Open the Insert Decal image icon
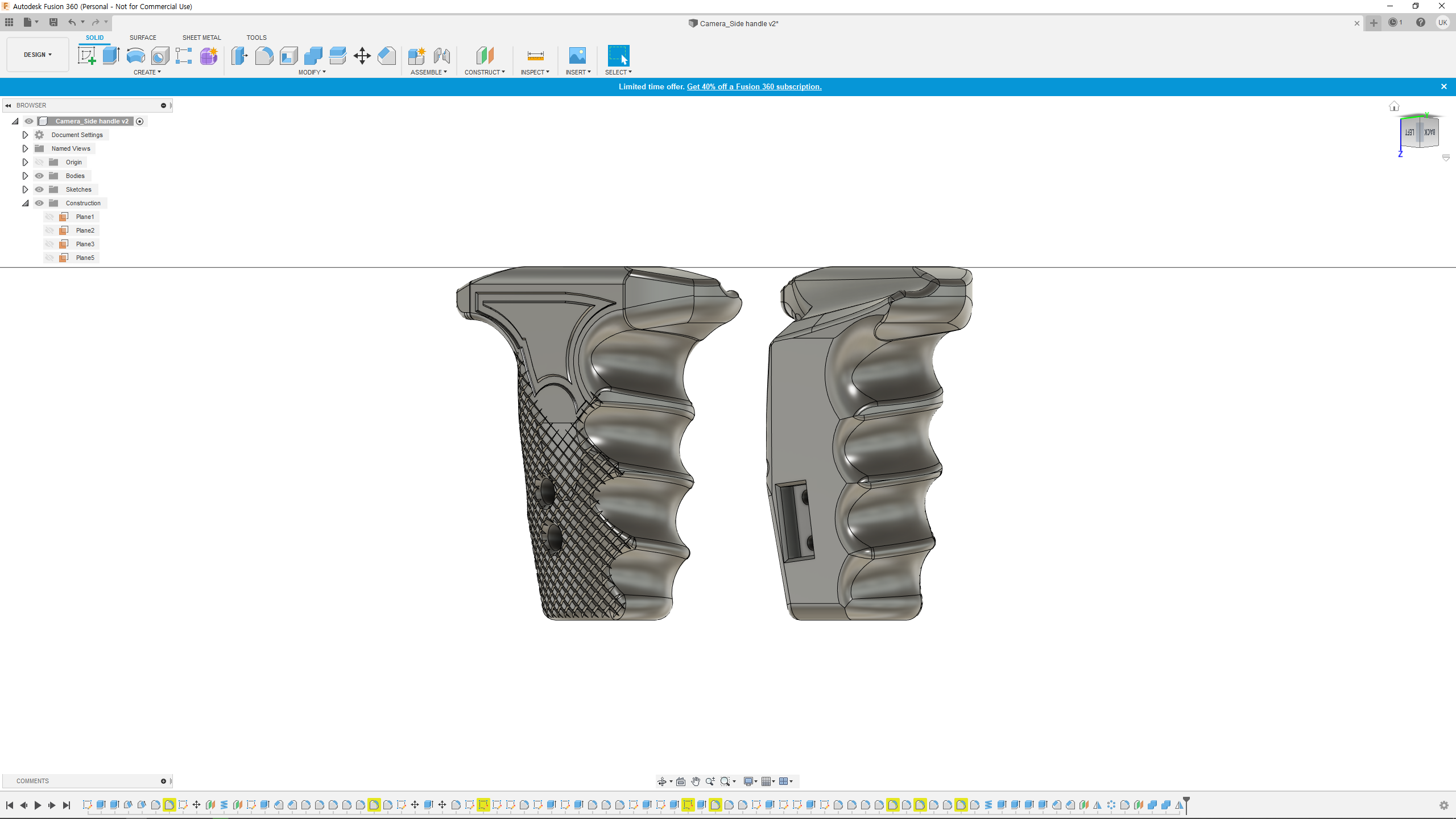The height and width of the screenshot is (819, 1456). click(577, 56)
